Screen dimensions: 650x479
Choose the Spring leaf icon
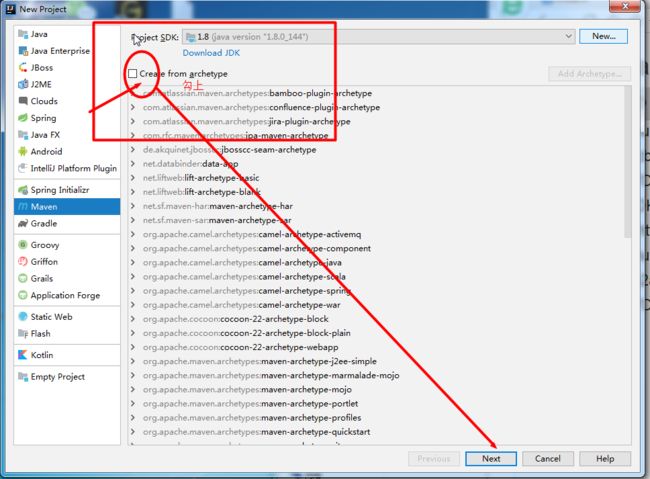point(23,118)
